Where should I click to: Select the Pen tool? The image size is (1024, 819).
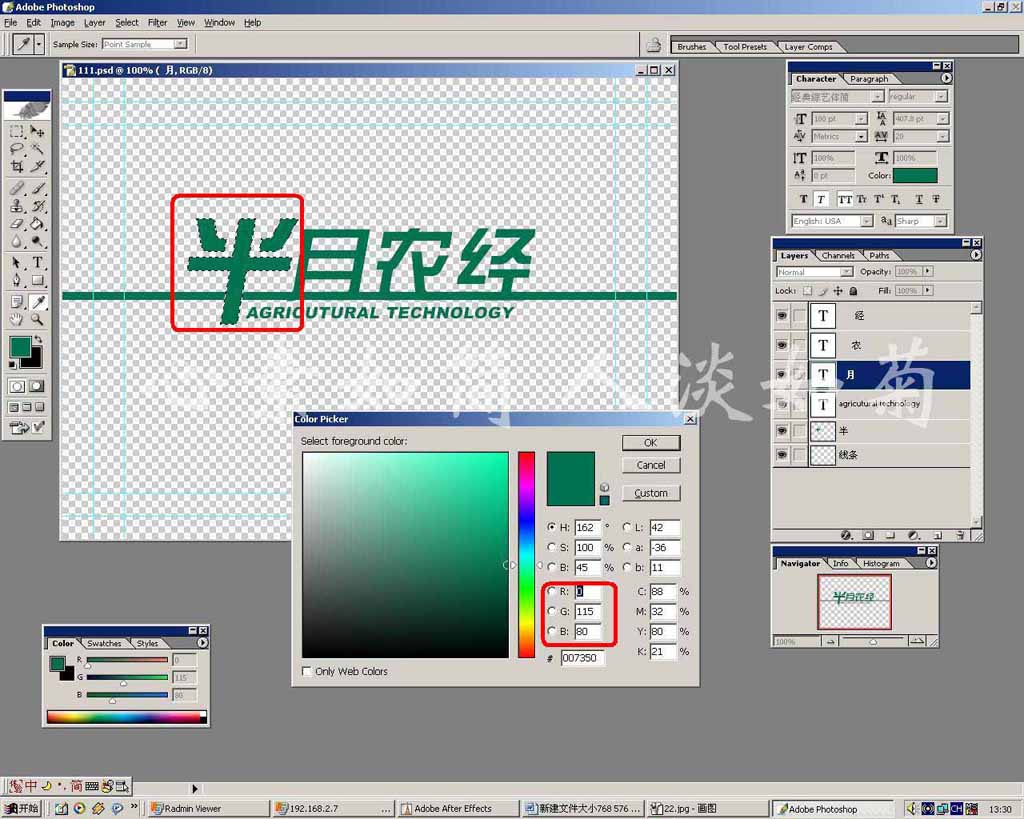point(17,281)
